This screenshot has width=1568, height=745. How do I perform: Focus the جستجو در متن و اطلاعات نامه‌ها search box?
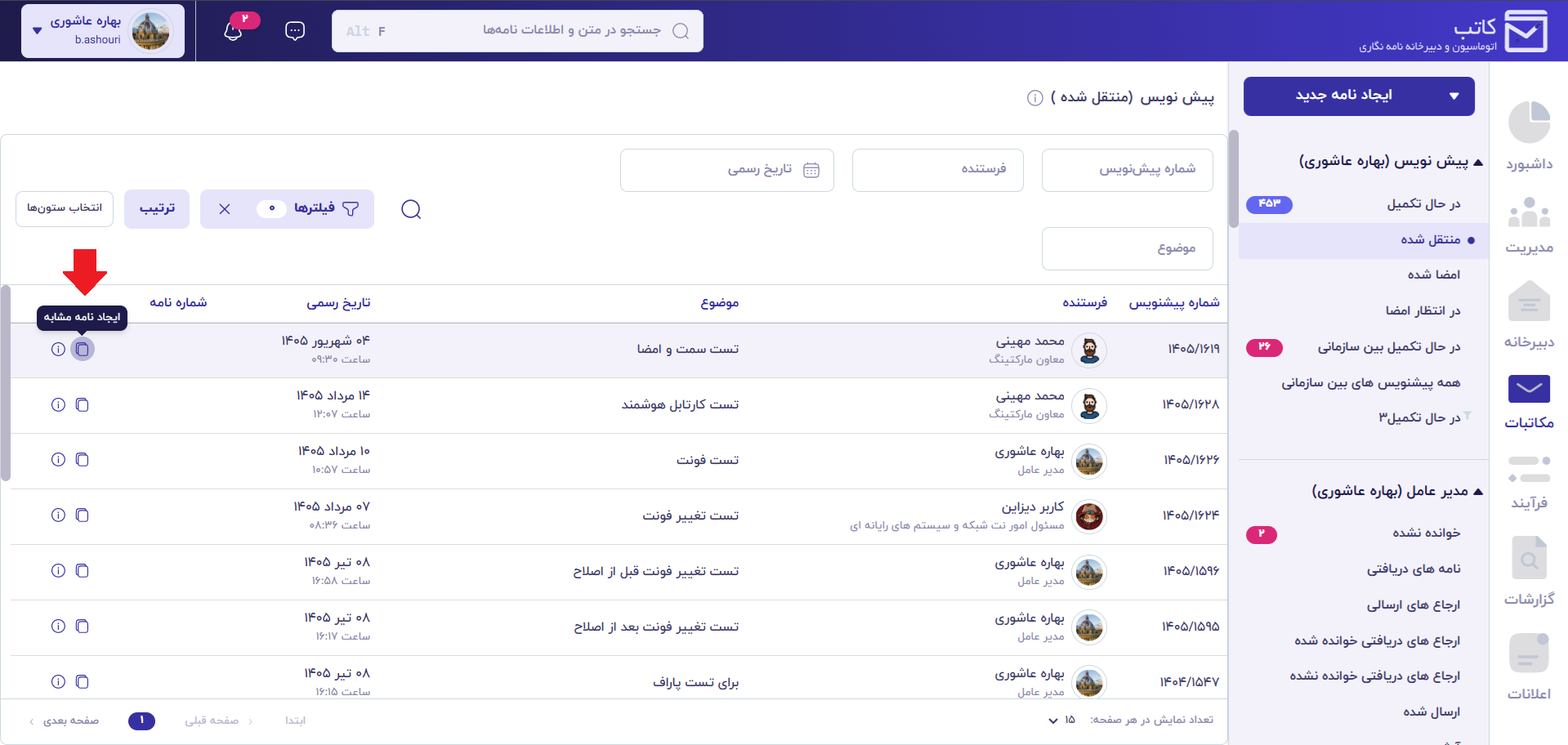(517, 31)
